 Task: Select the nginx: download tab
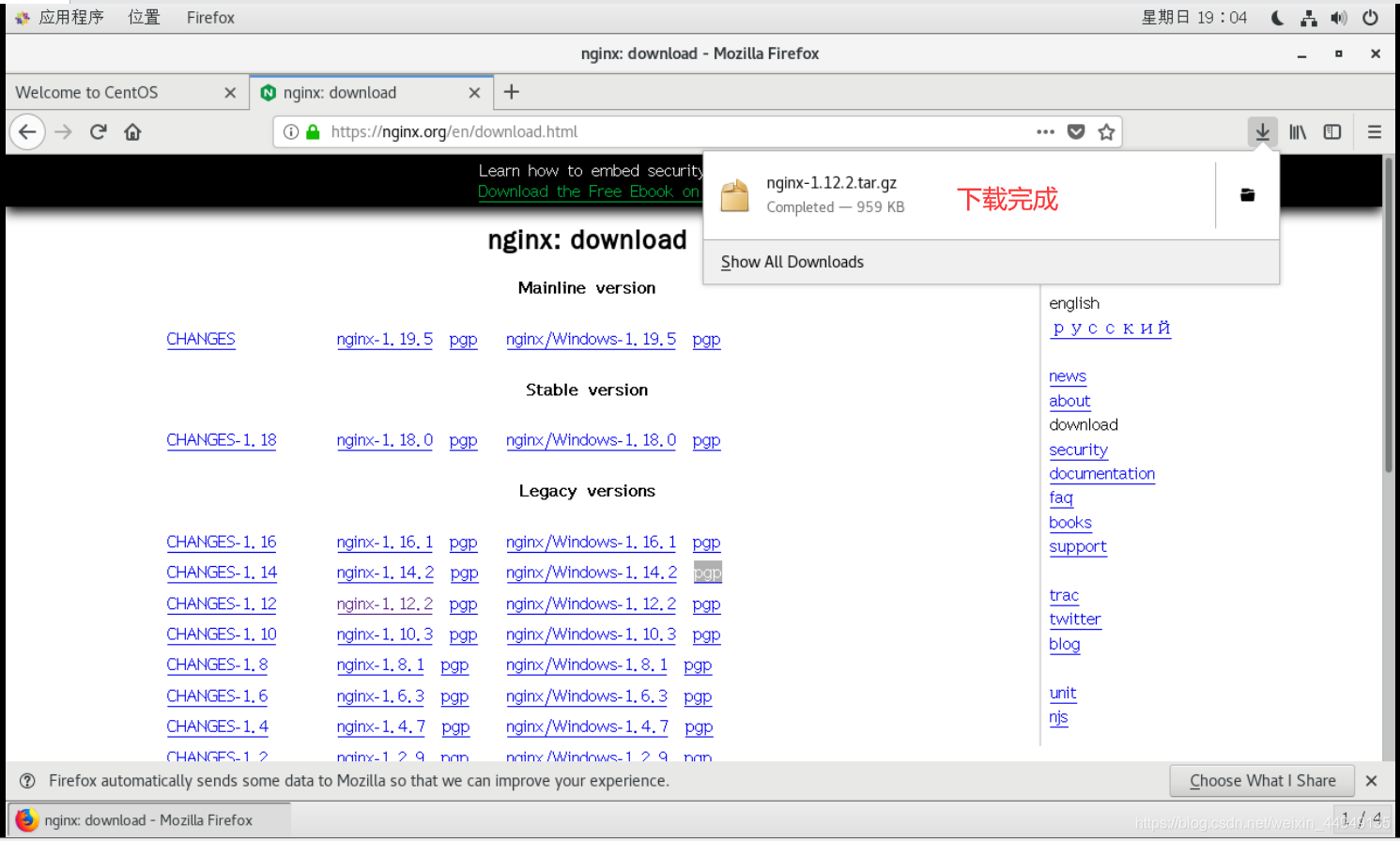pyautogui.click(x=371, y=93)
